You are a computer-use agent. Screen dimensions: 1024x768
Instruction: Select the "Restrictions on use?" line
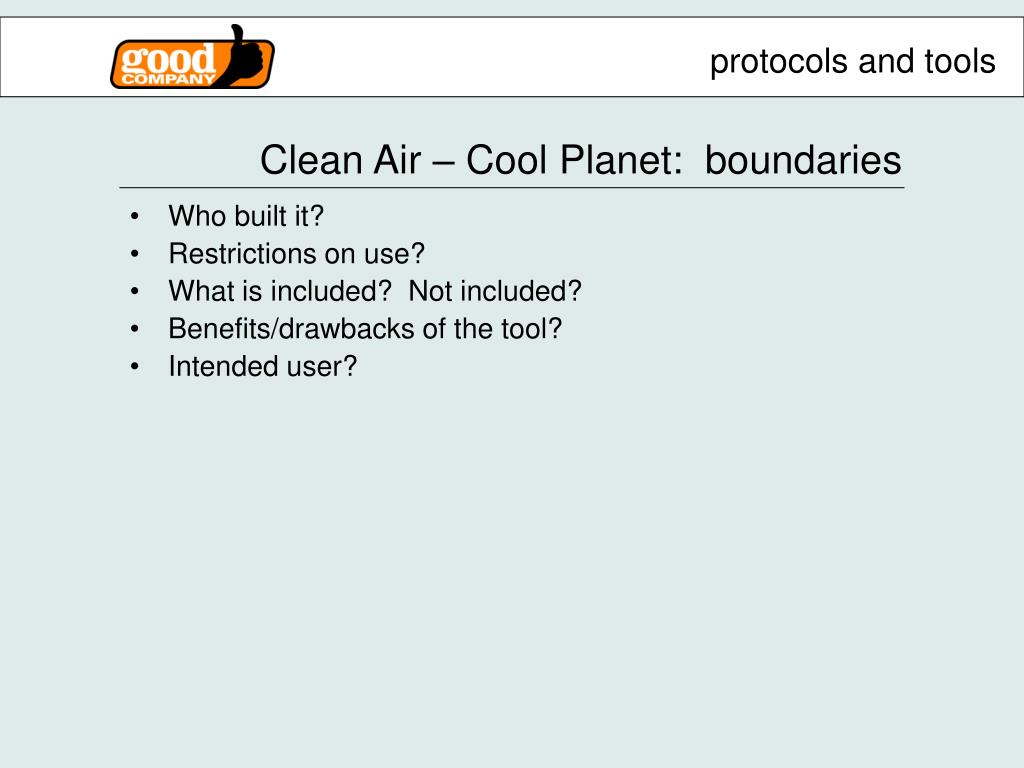(x=296, y=253)
